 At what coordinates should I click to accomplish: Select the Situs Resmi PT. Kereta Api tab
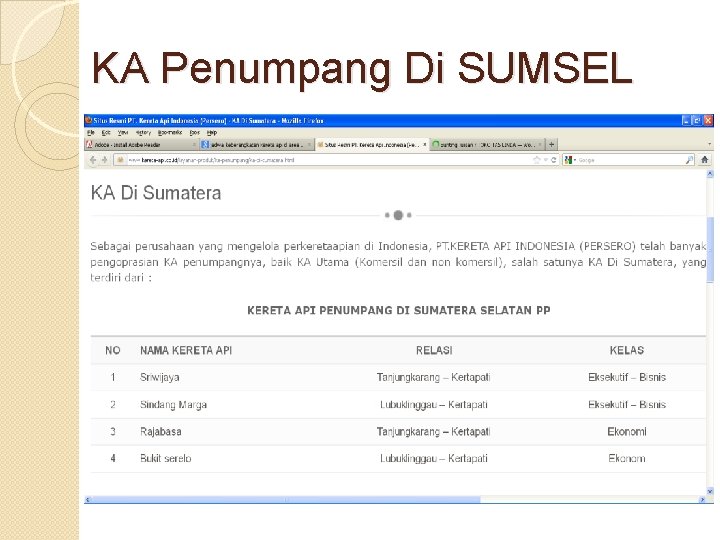372,145
